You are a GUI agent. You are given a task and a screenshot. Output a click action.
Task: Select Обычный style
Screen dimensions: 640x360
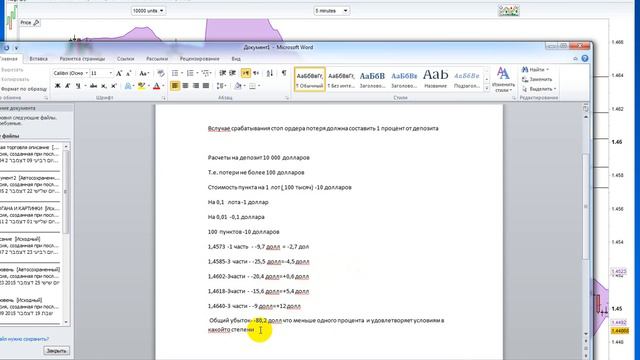pyautogui.click(x=309, y=79)
